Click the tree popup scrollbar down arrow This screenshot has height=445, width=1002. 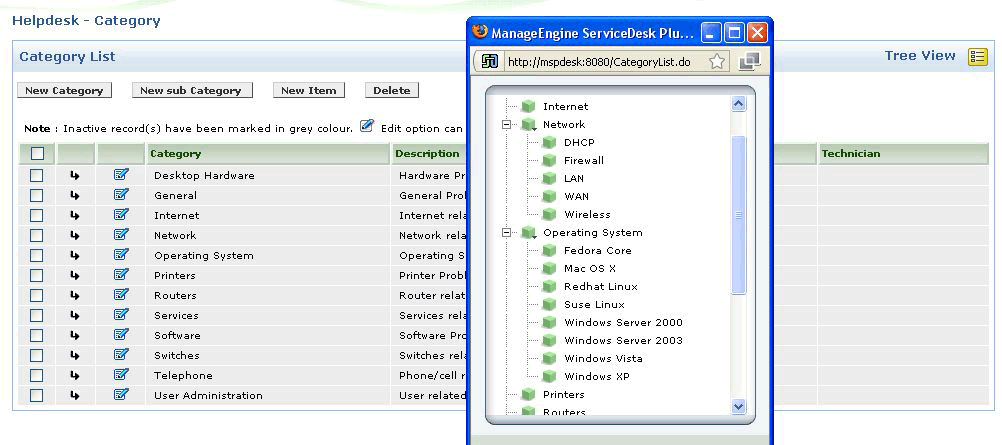[739, 406]
